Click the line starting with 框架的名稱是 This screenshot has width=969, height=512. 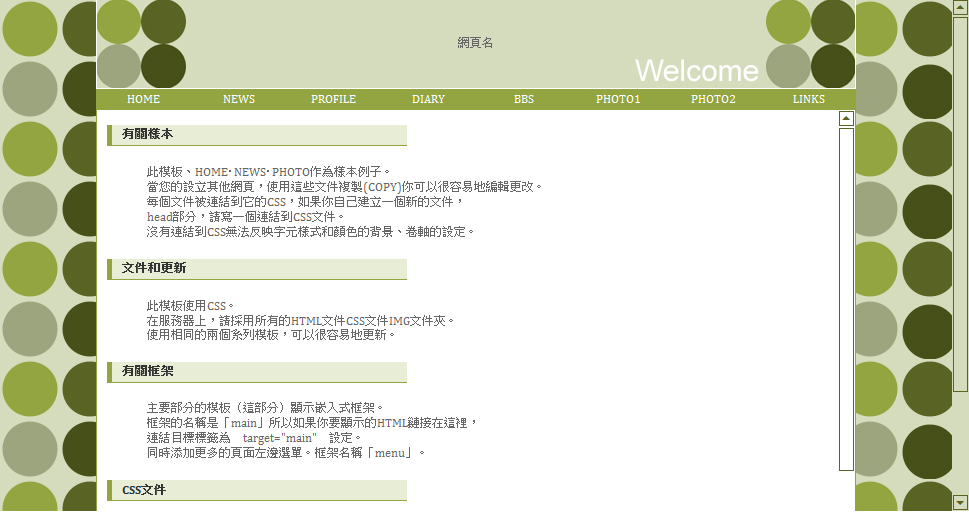(312, 423)
